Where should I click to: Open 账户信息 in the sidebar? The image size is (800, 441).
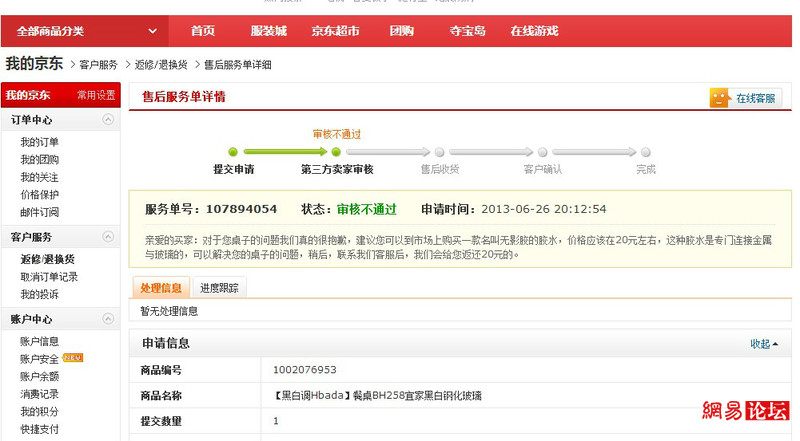tap(39, 341)
